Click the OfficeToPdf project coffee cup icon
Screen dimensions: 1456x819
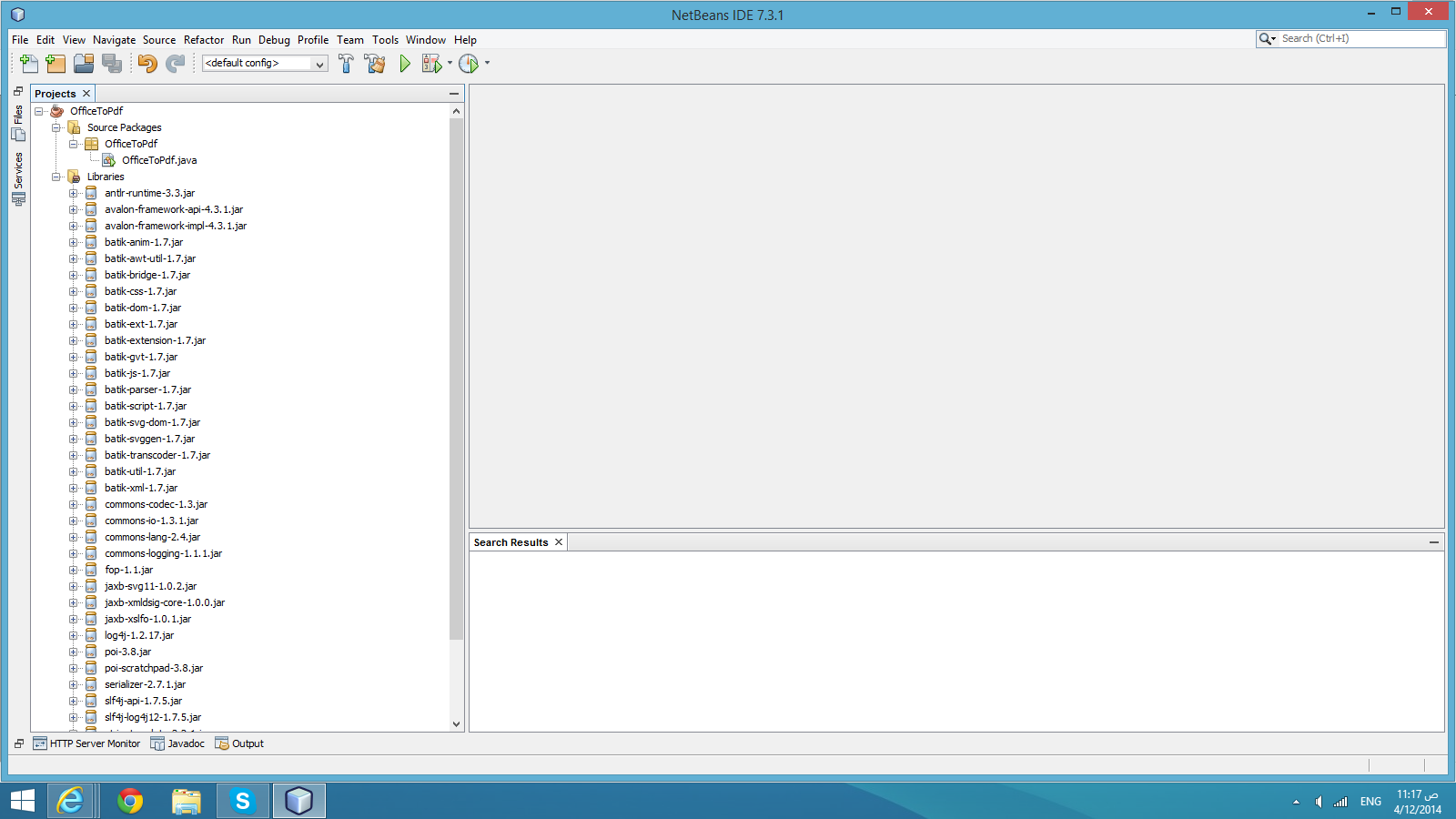[57, 111]
